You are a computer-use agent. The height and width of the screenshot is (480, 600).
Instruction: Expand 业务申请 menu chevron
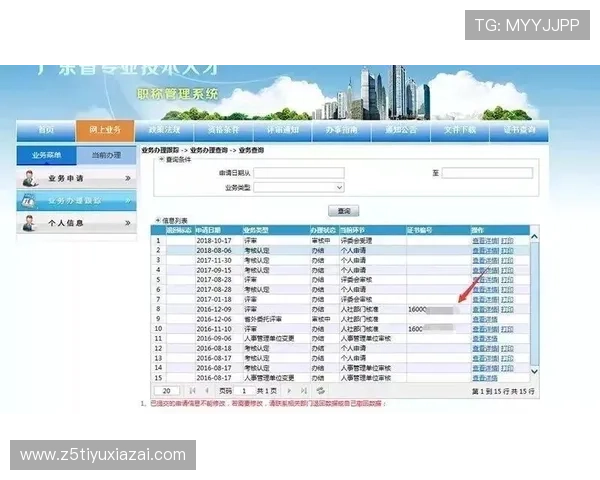[x=128, y=178]
